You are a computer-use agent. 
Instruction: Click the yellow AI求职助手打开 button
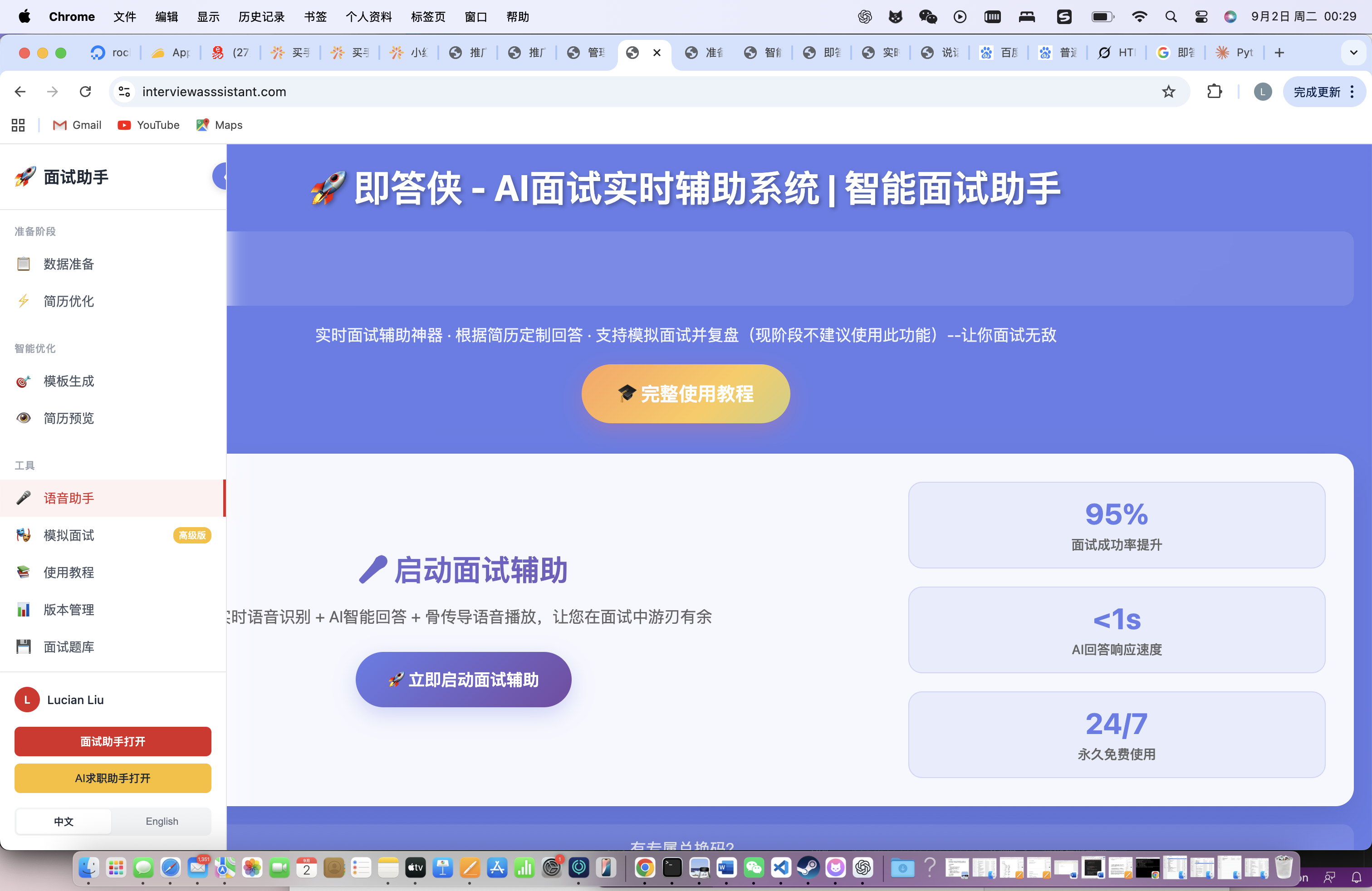pyautogui.click(x=113, y=778)
